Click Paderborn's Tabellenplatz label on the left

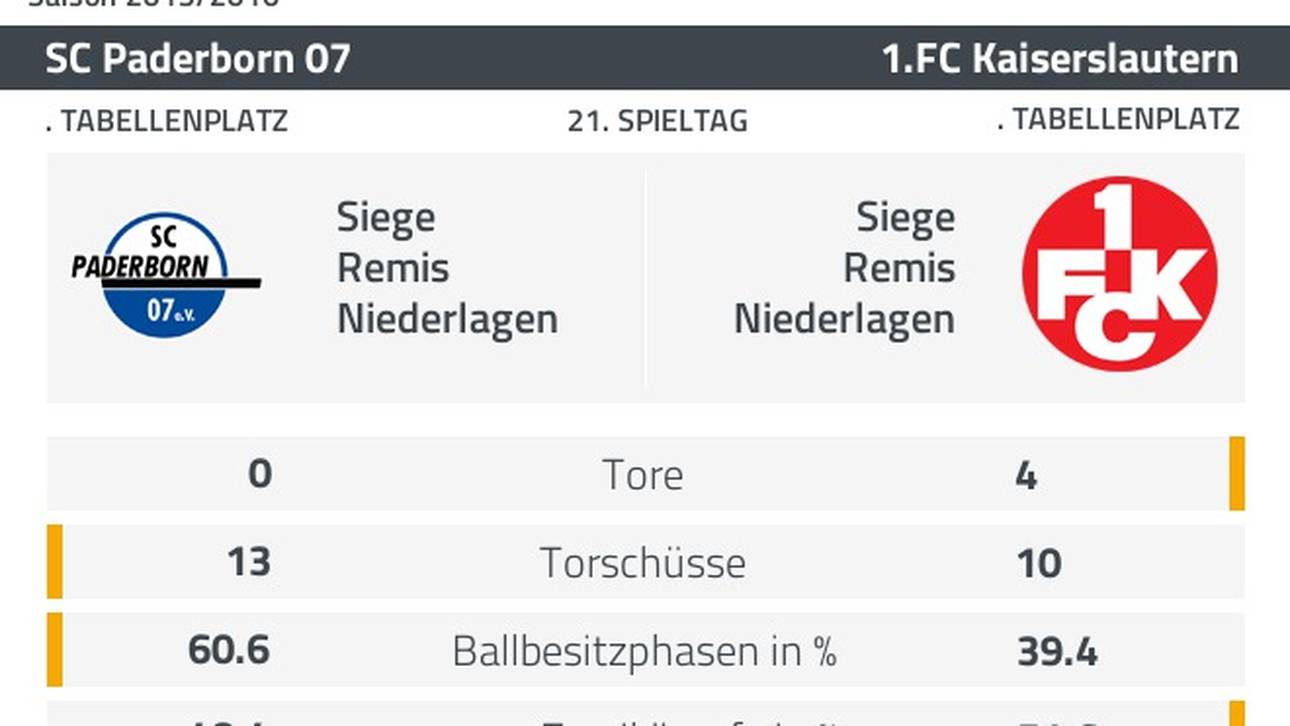(167, 121)
